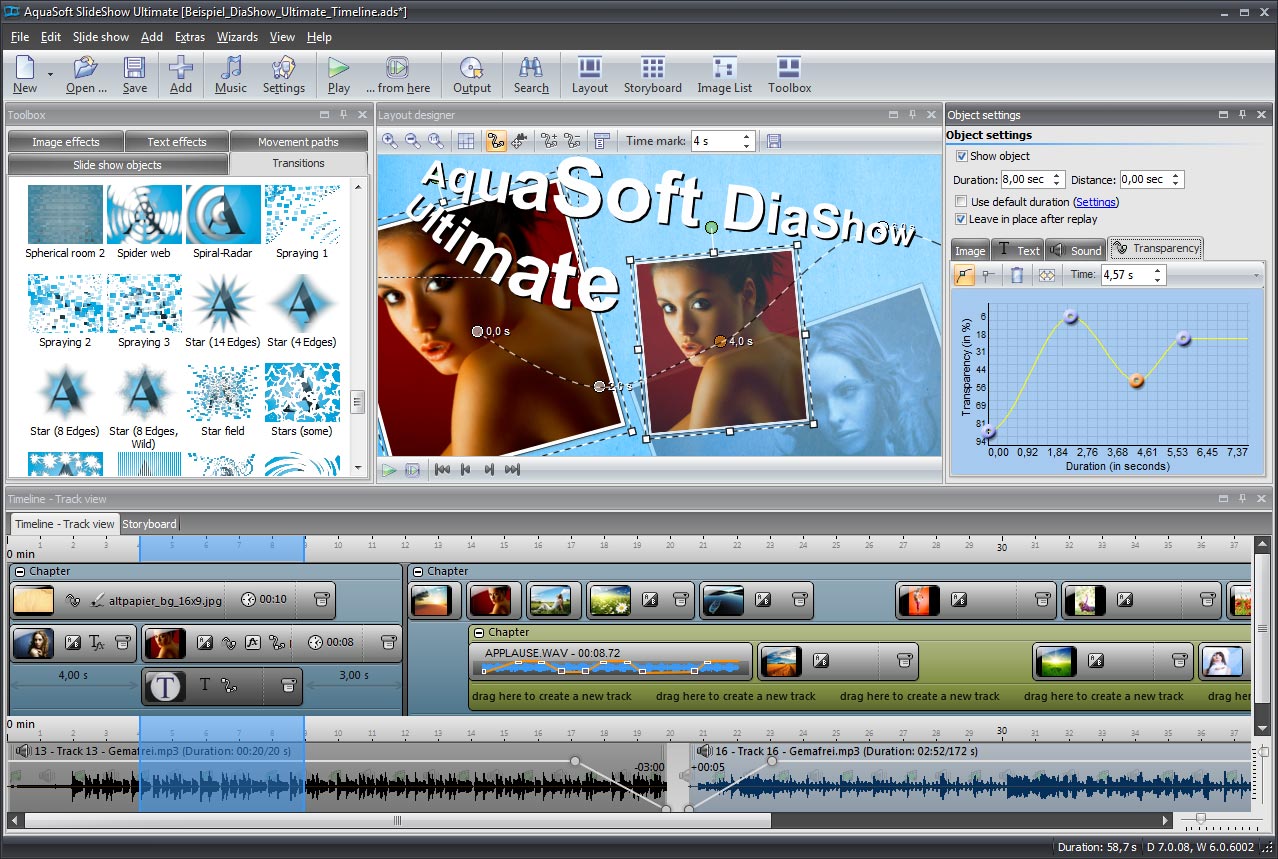Increase the Time mark spinner value
This screenshot has width=1278, height=859.
coord(746,136)
